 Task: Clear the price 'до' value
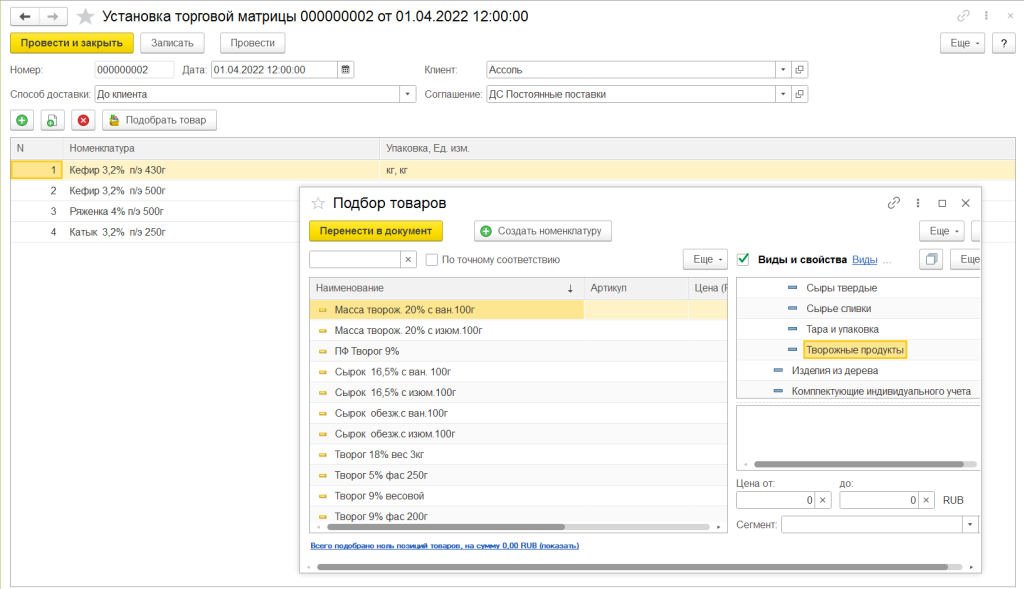tap(926, 500)
